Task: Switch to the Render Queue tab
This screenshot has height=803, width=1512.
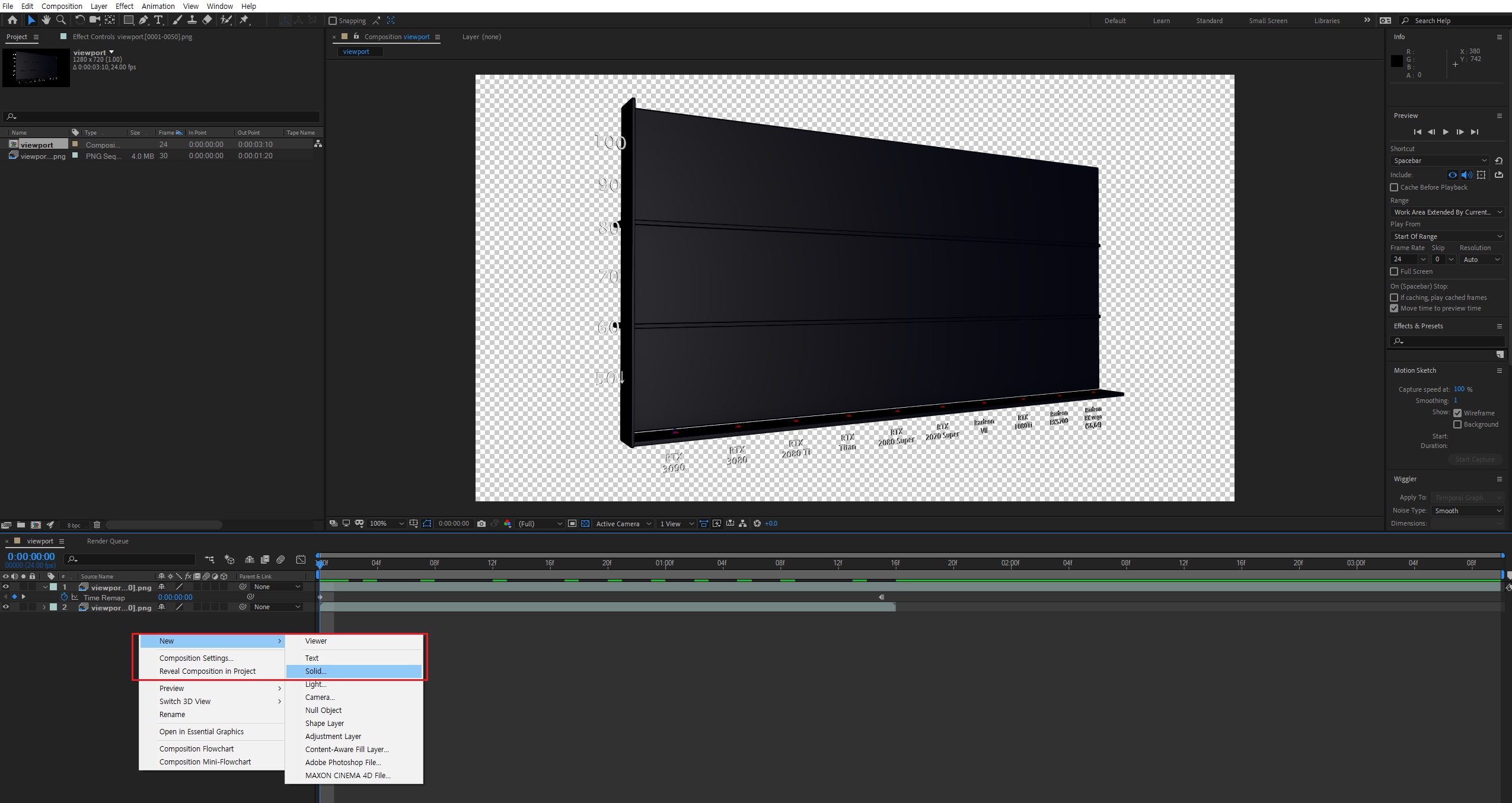Action: click(x=107, y=541)
